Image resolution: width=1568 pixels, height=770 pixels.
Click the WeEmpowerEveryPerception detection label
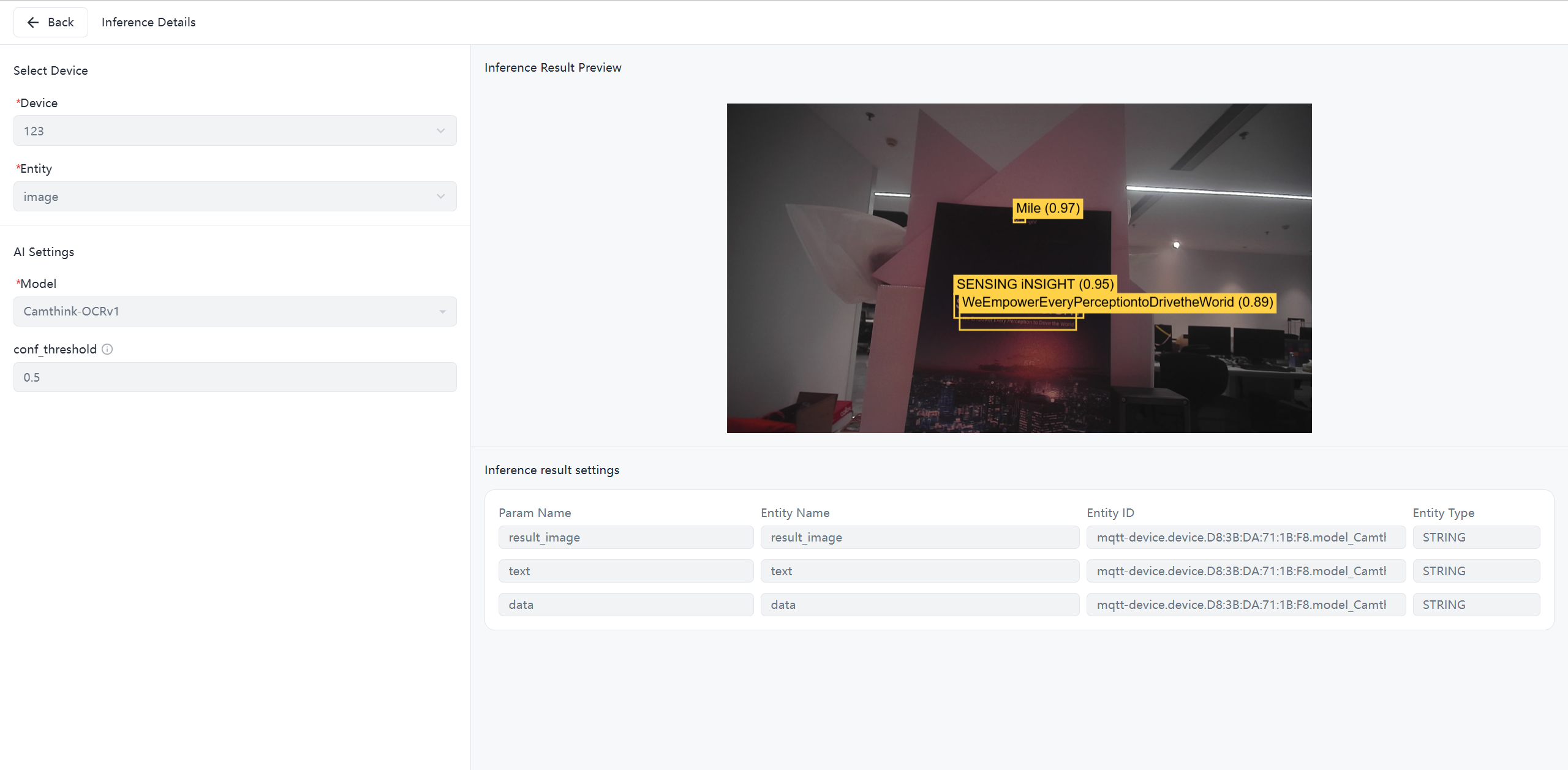coord(1117,302)
